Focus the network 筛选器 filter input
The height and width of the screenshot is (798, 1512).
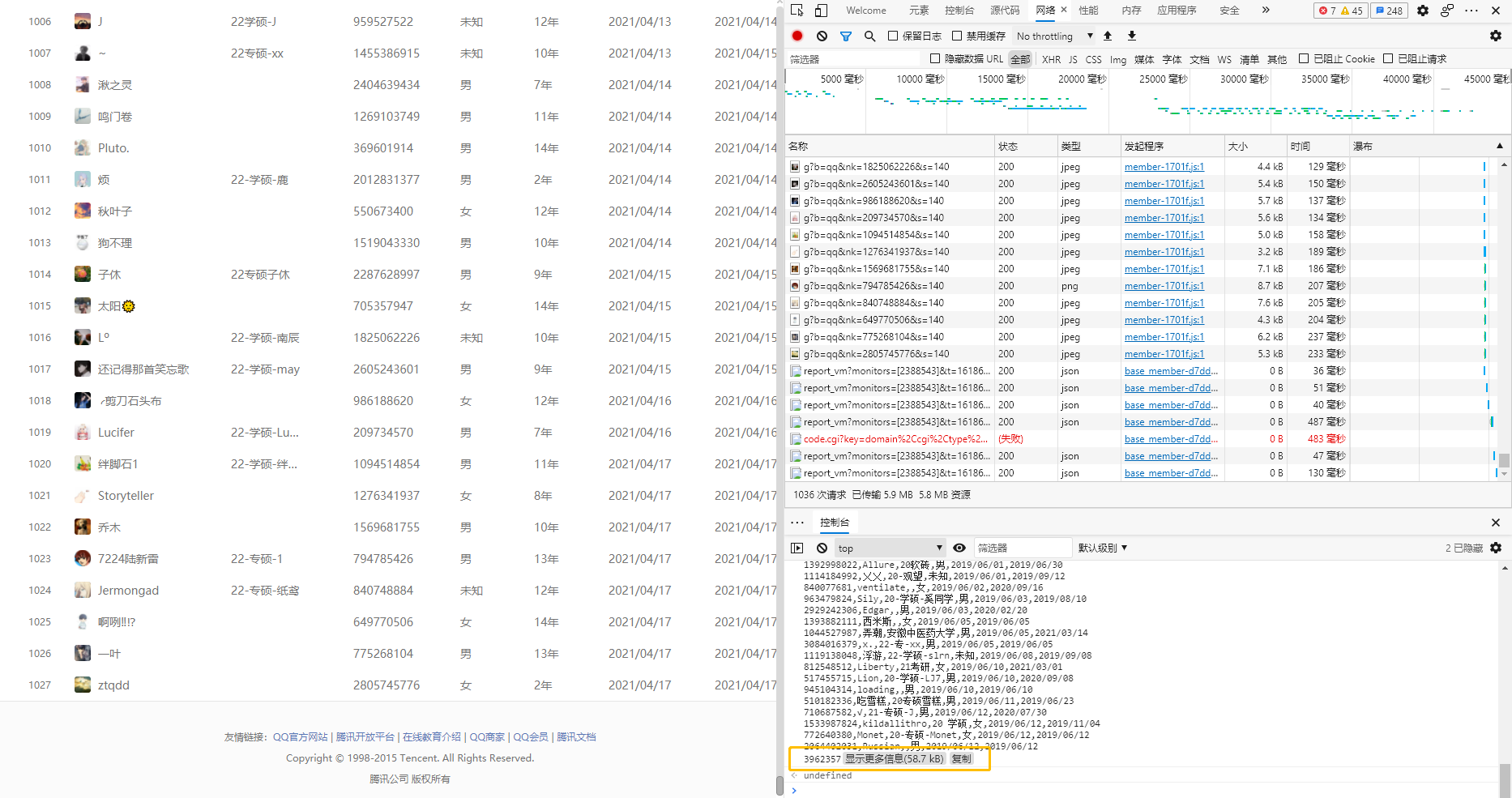[854, 59]
